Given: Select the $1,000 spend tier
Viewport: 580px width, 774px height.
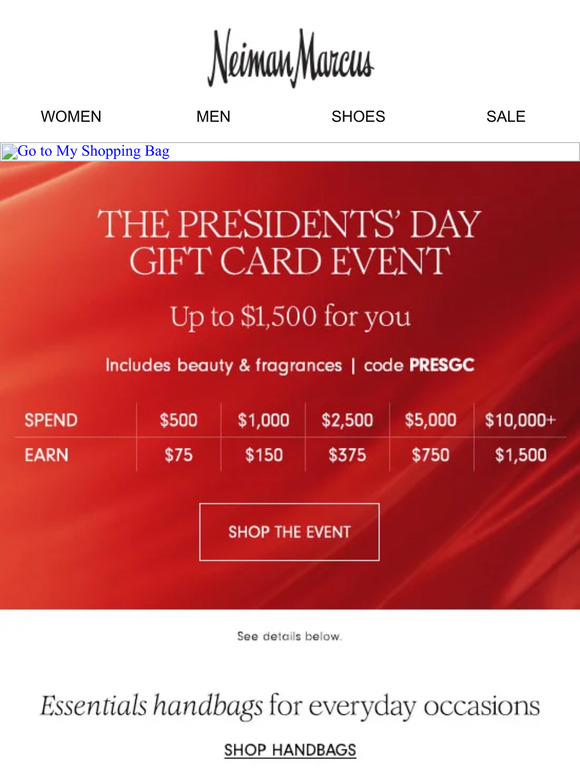Looking at the screenshot, I should [264, 420].
